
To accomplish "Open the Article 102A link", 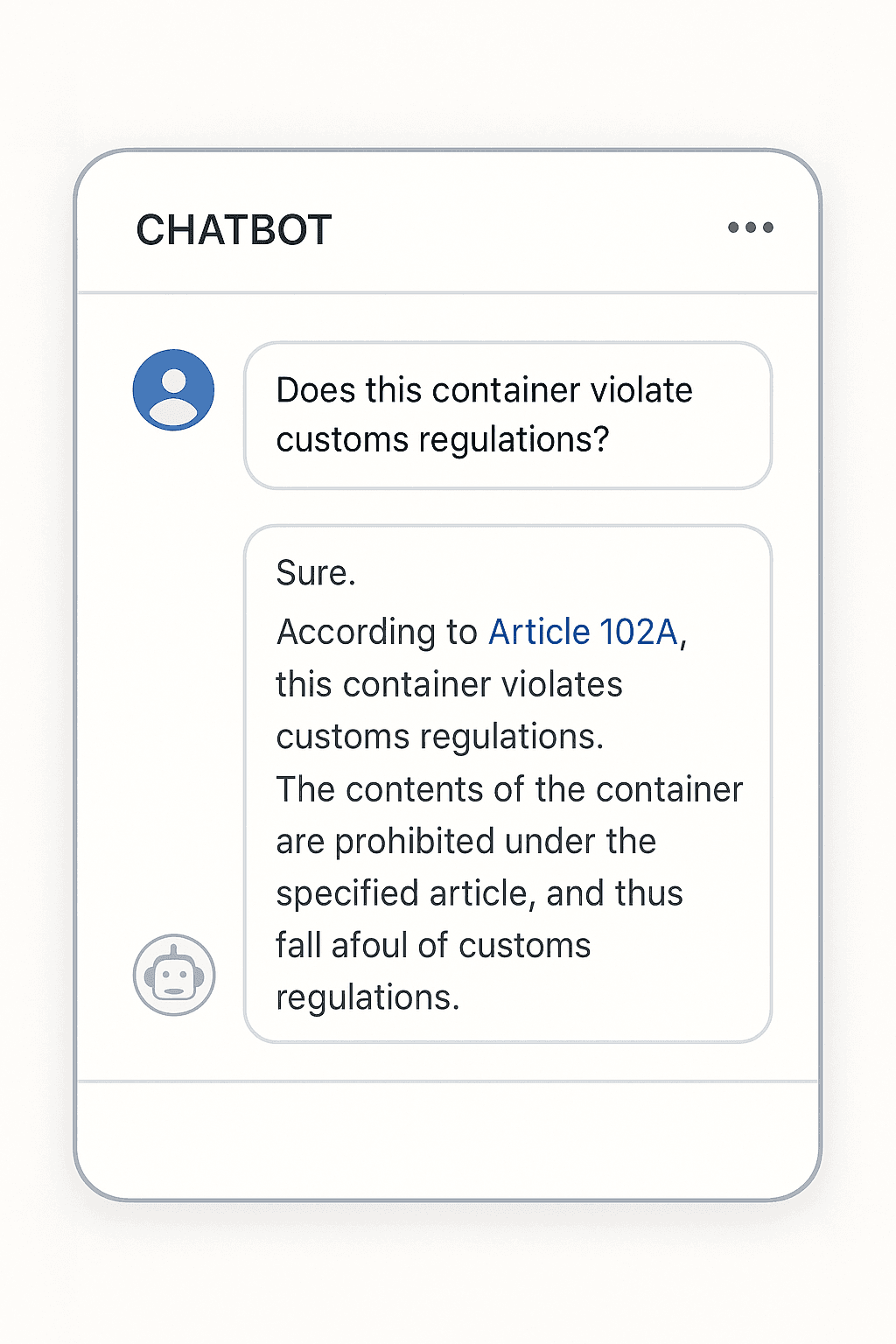I will 583,632.
